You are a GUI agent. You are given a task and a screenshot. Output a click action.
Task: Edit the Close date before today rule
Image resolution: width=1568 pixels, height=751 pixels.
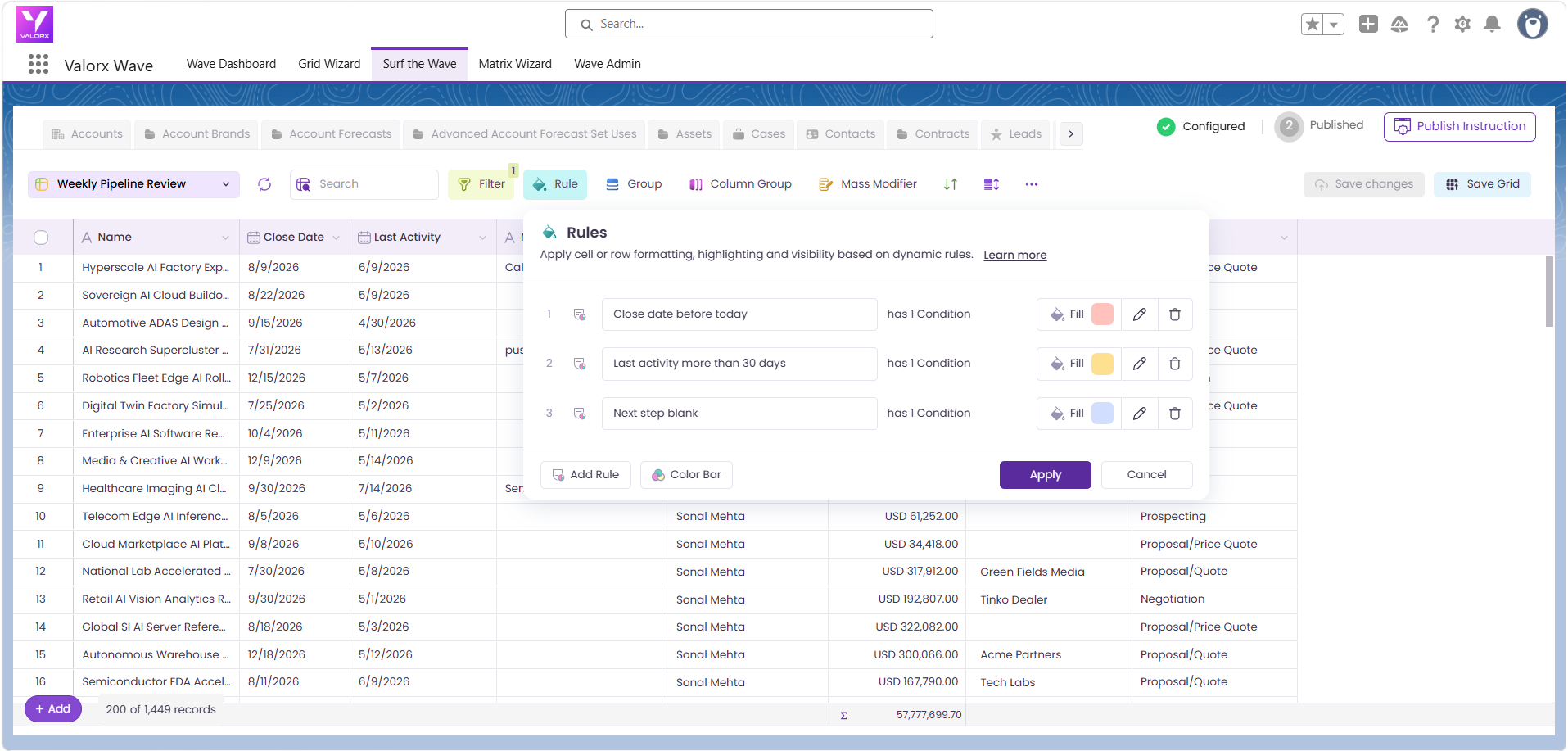pos(1140,314)
